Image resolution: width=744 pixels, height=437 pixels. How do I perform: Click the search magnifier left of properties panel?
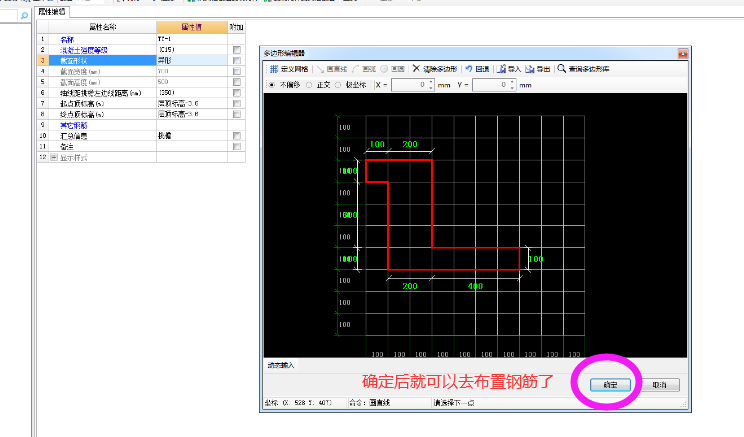[x=24, y=16]
